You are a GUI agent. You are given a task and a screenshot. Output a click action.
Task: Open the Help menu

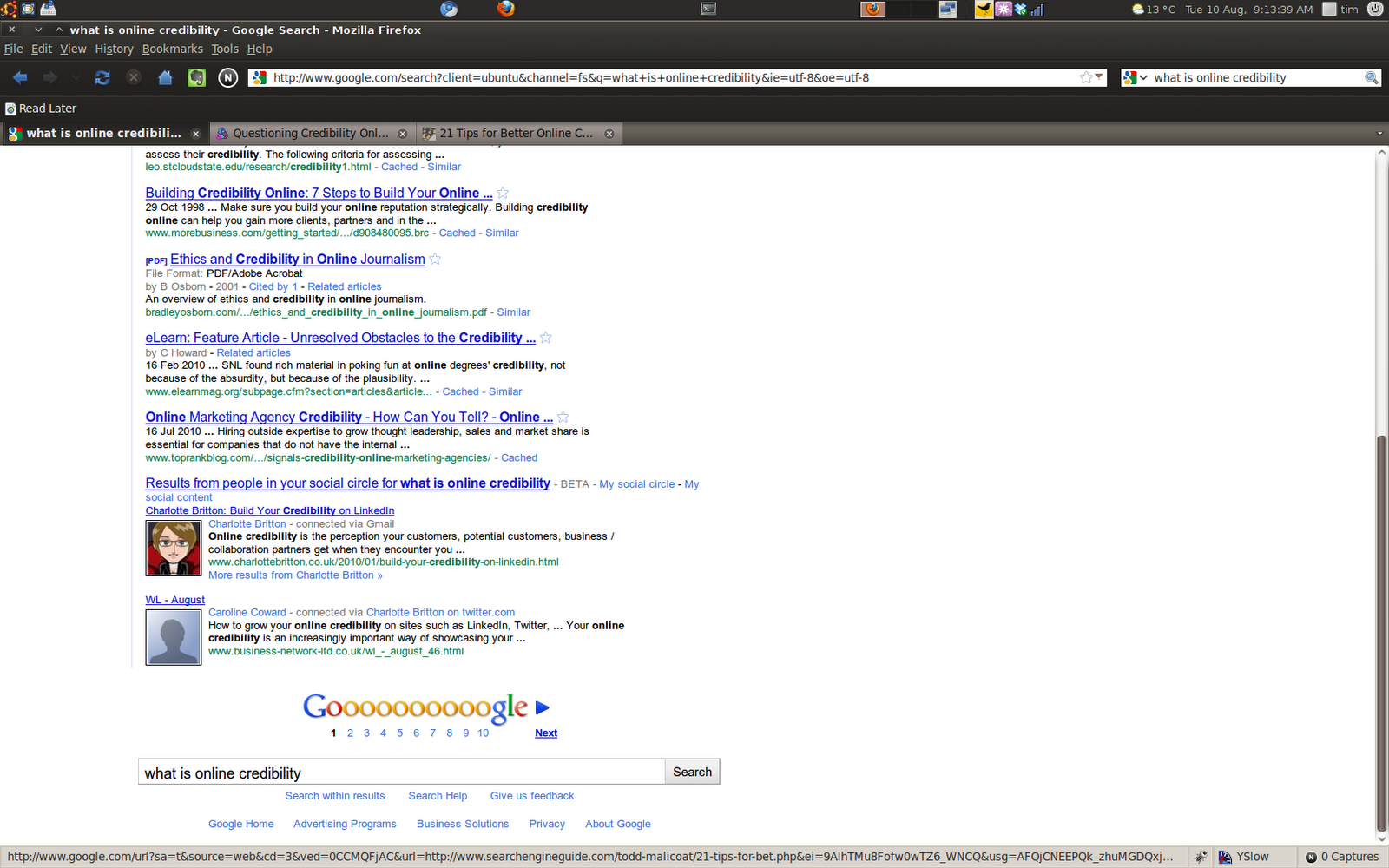coord(260,49)
